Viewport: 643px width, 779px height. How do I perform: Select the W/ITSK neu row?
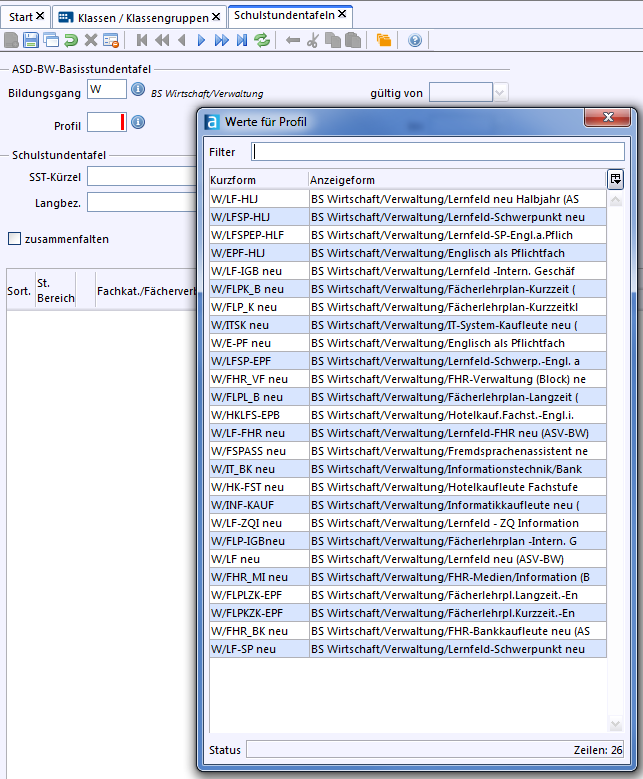tap(257, 325)
